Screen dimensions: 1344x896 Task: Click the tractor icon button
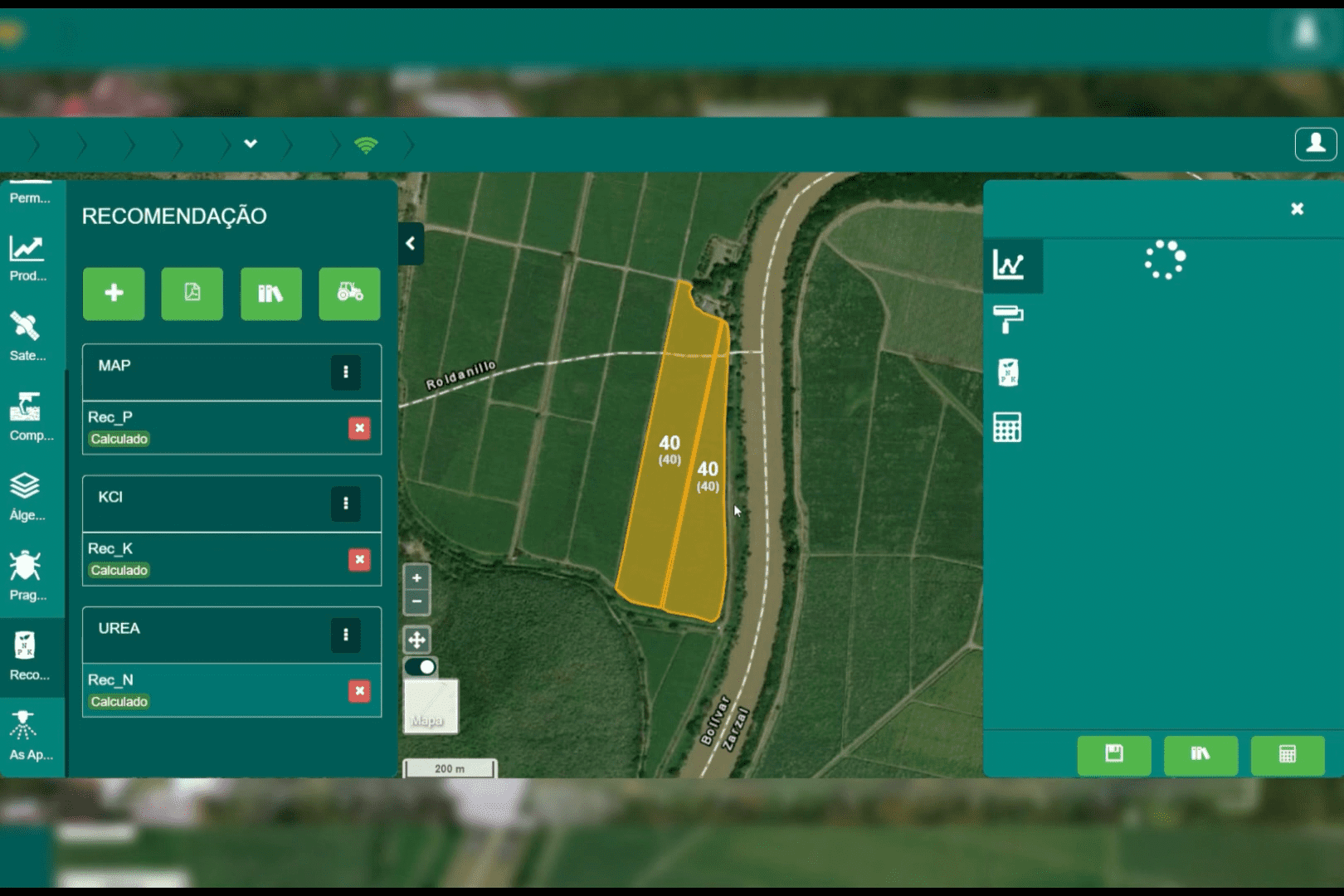(x=349, y=293)
